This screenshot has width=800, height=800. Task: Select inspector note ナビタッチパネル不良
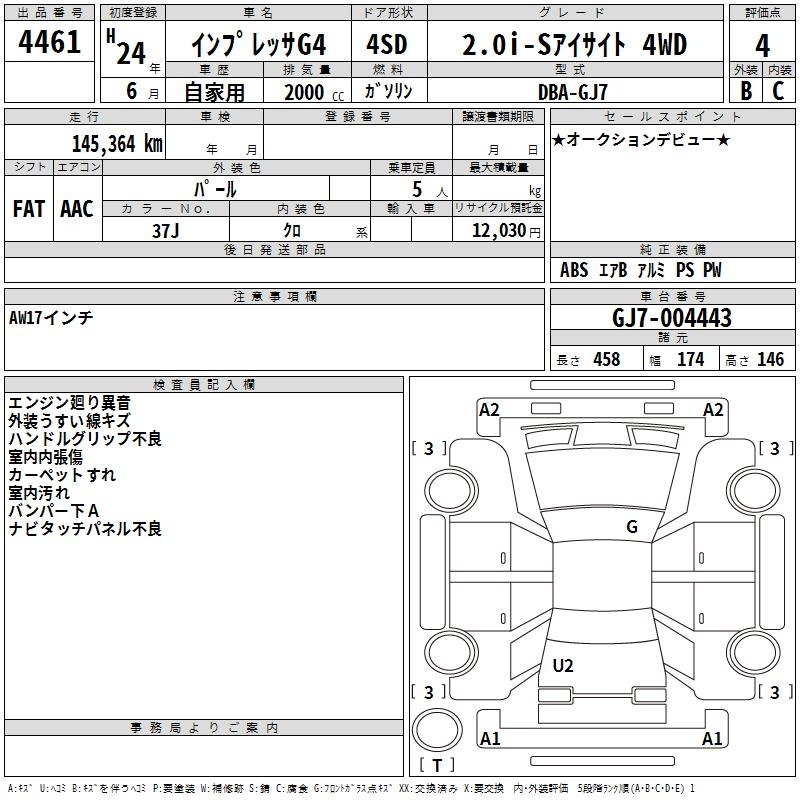click(x=85, y=528)
